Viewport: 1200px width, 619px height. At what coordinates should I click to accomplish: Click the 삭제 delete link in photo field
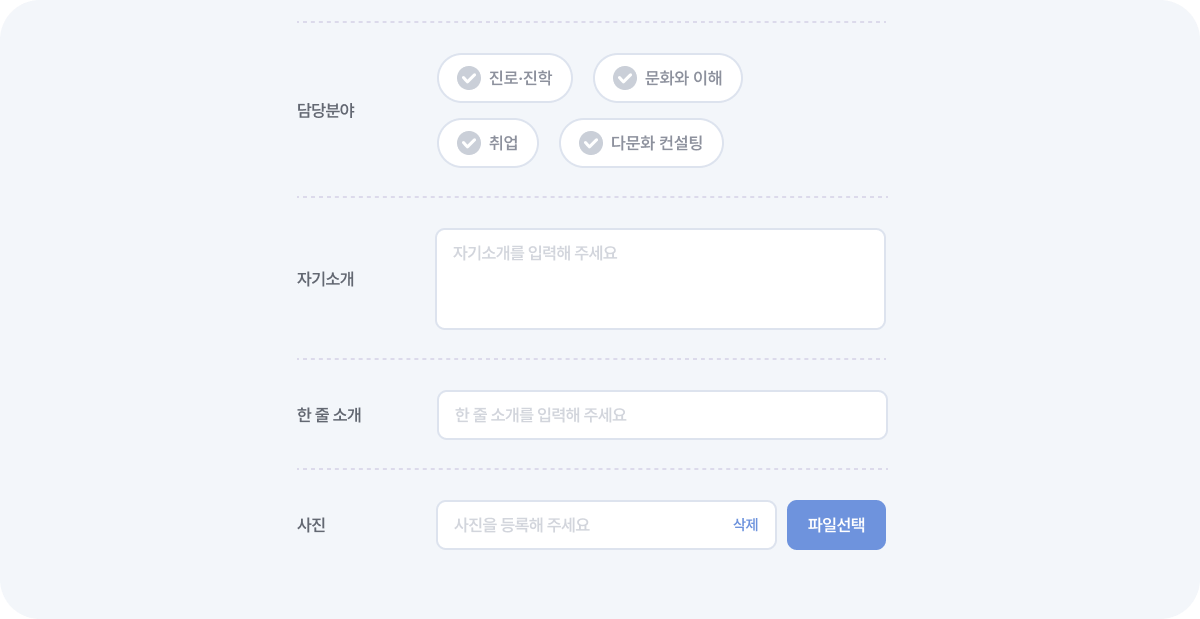coord(746,524)
